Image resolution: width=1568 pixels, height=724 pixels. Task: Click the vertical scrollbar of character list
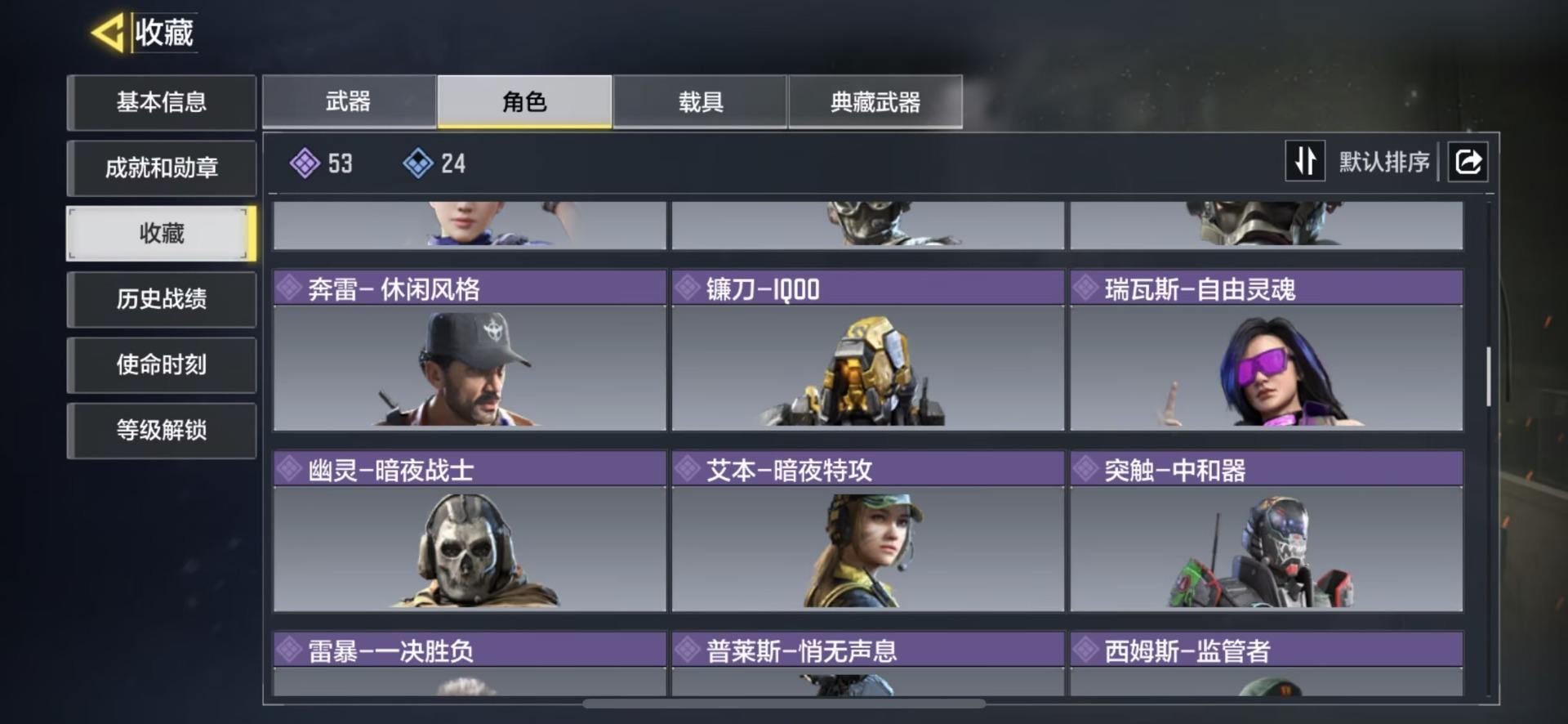1489,377
